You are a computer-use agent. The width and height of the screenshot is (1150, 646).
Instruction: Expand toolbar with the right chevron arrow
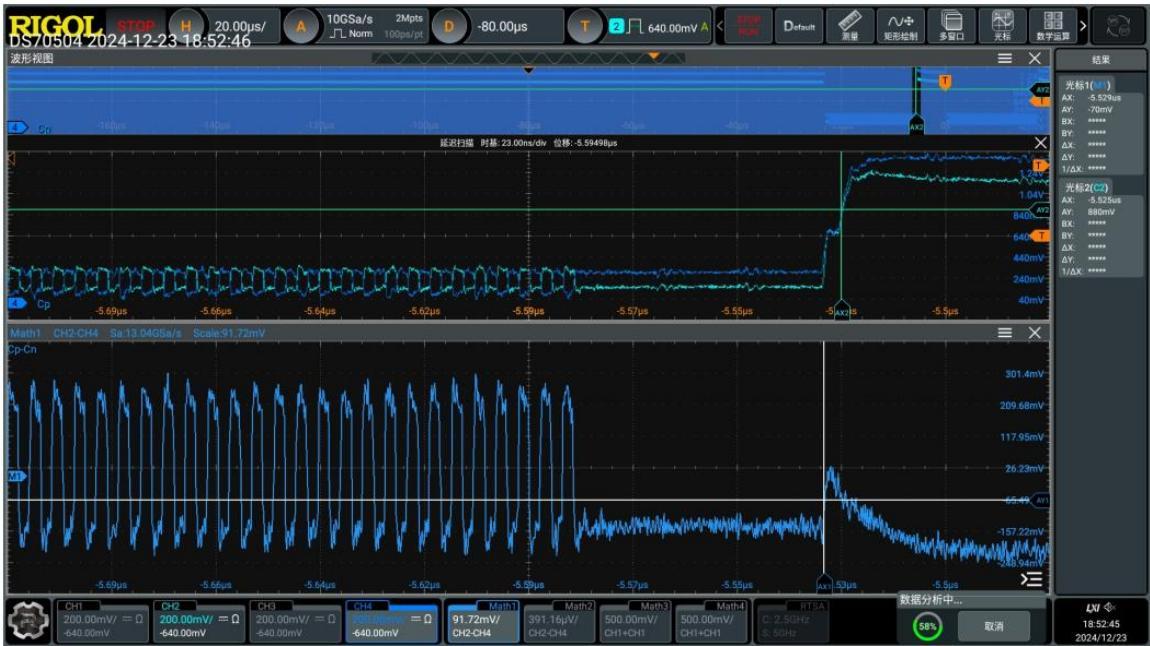(x=1083, y=26)
